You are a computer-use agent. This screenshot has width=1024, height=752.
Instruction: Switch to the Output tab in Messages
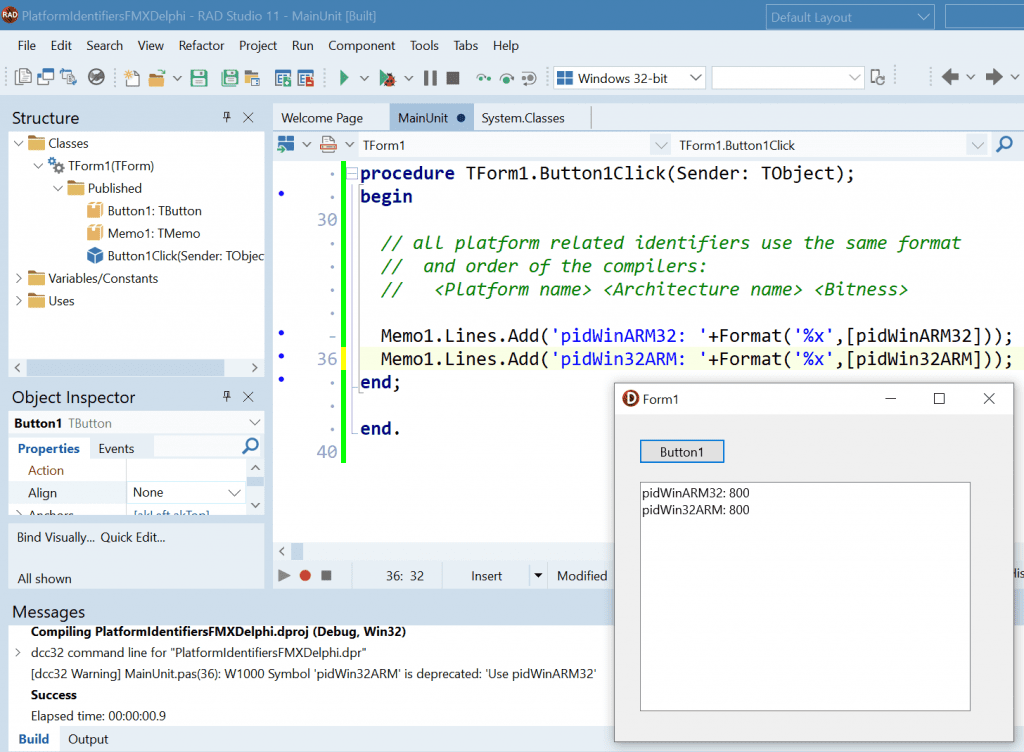[88, 739]
